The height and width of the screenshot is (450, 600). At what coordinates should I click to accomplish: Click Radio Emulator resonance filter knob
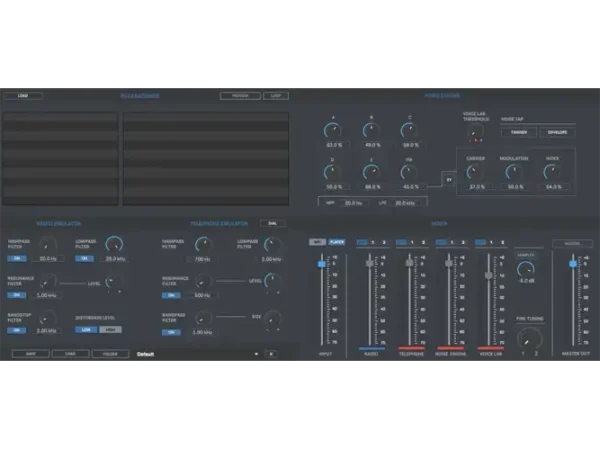tap(47, 282)
